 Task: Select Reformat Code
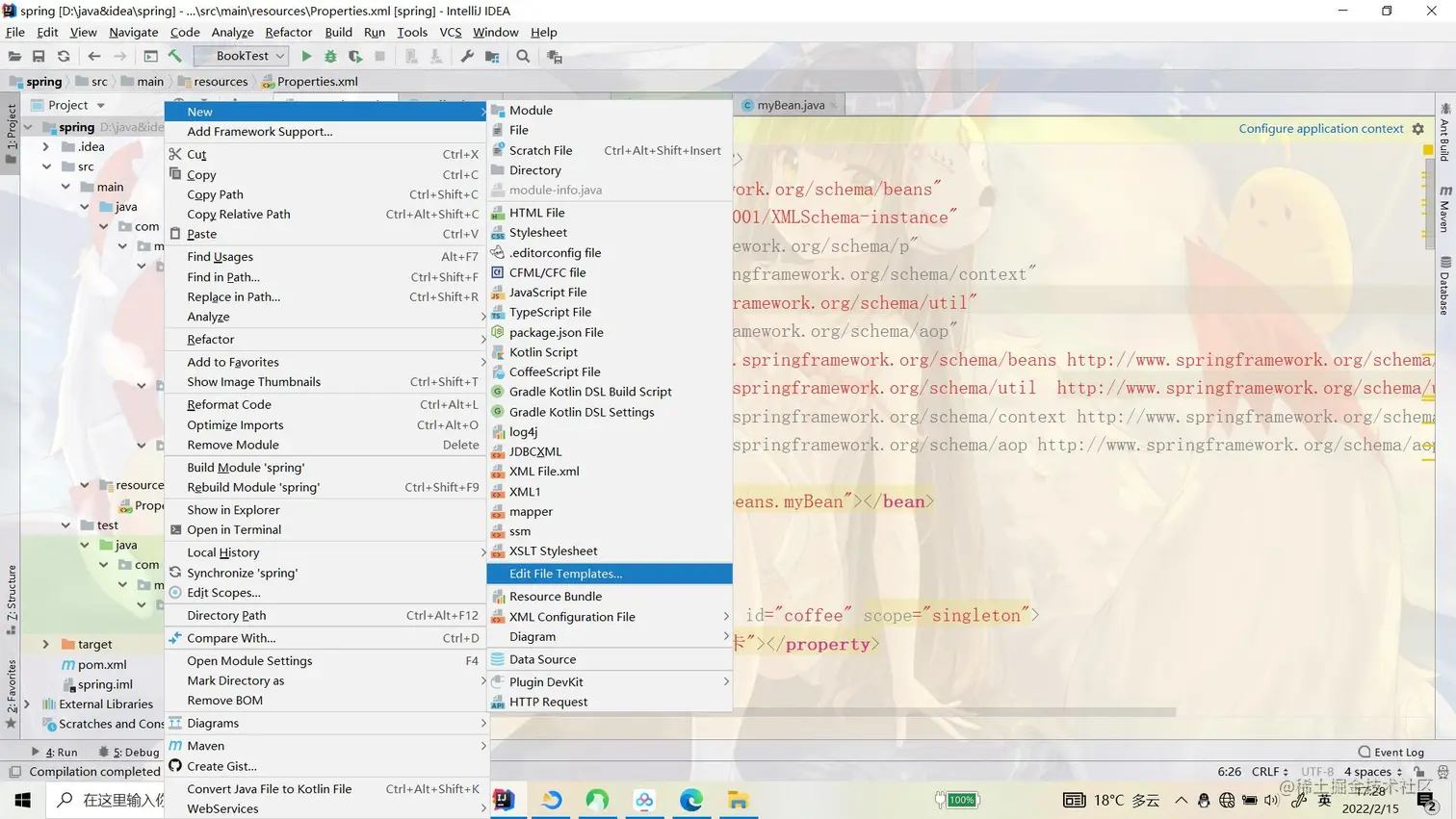pyautogui.click(x=326, y=405)
